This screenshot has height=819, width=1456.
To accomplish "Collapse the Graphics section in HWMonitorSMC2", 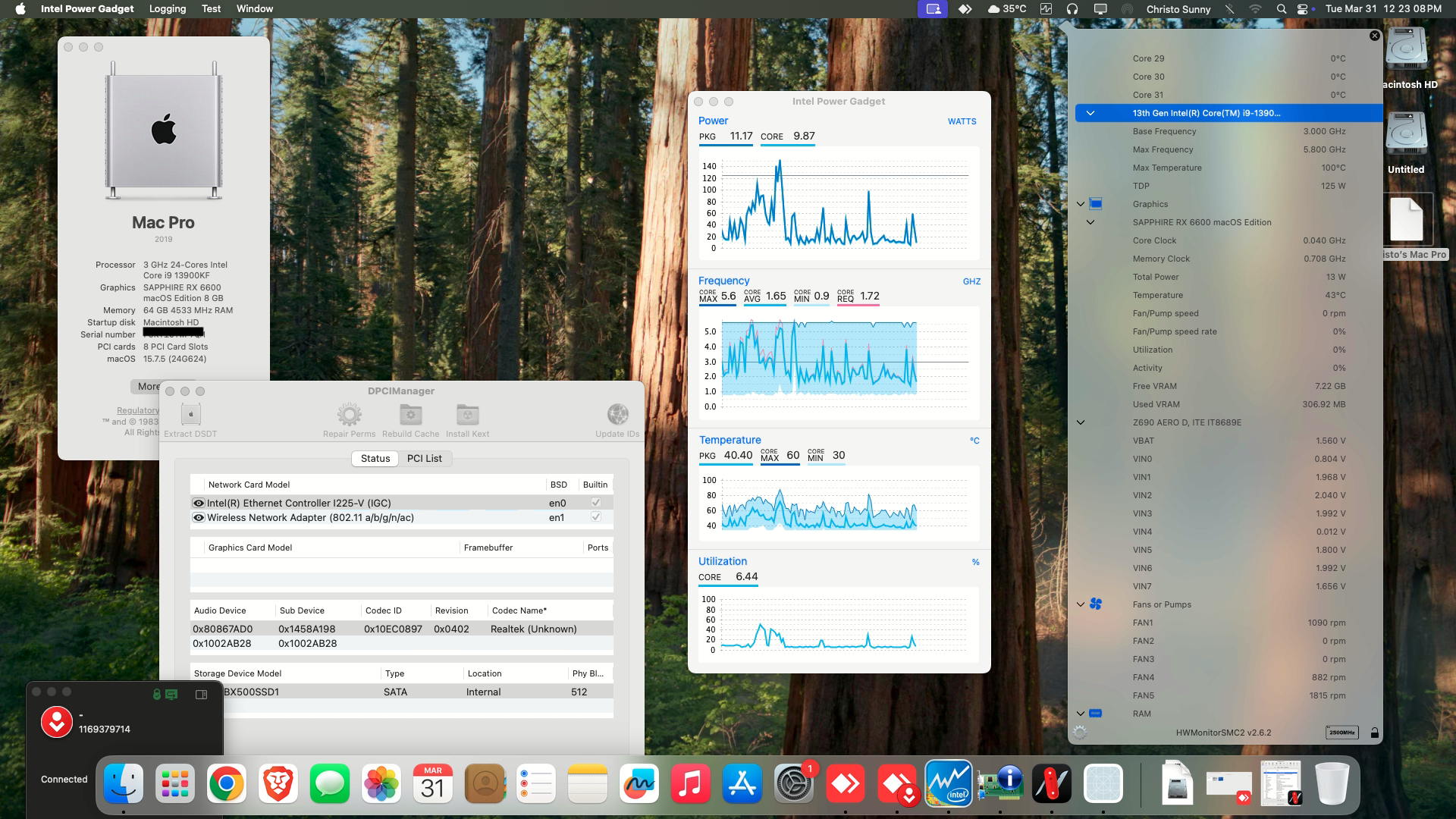I will 1081,204.
